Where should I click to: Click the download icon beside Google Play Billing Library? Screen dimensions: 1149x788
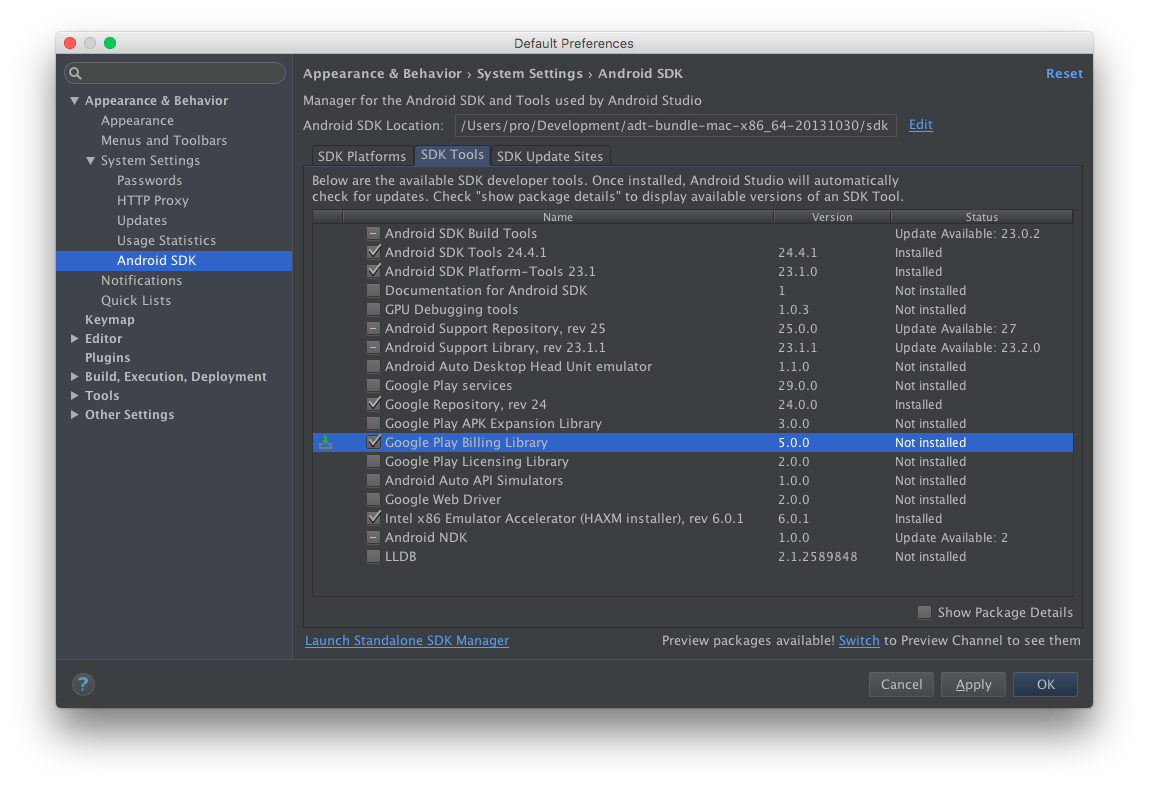(x=325, y=442)
